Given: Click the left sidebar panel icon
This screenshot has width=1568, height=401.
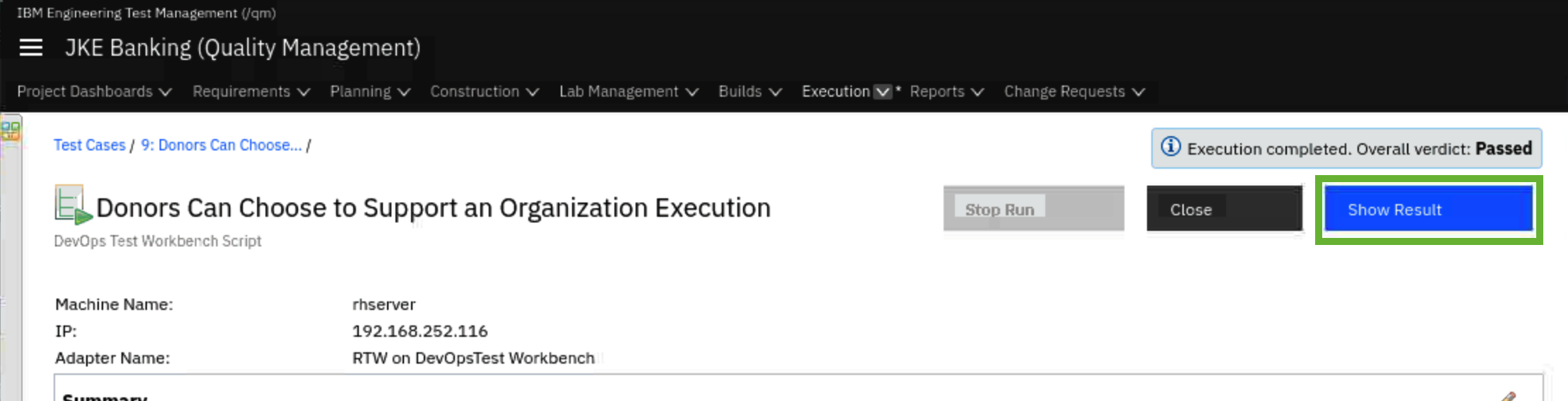Looking at the screenshot, I should click(11, 130).
